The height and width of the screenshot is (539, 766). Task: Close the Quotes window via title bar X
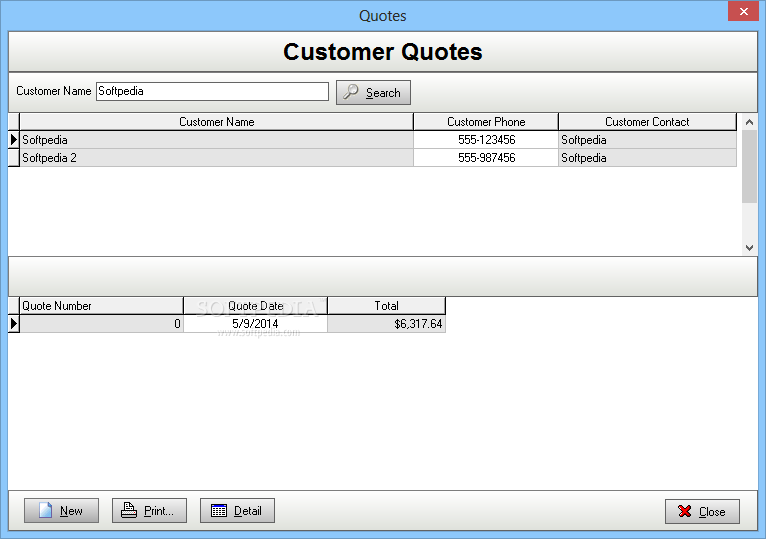coord(744,11)
